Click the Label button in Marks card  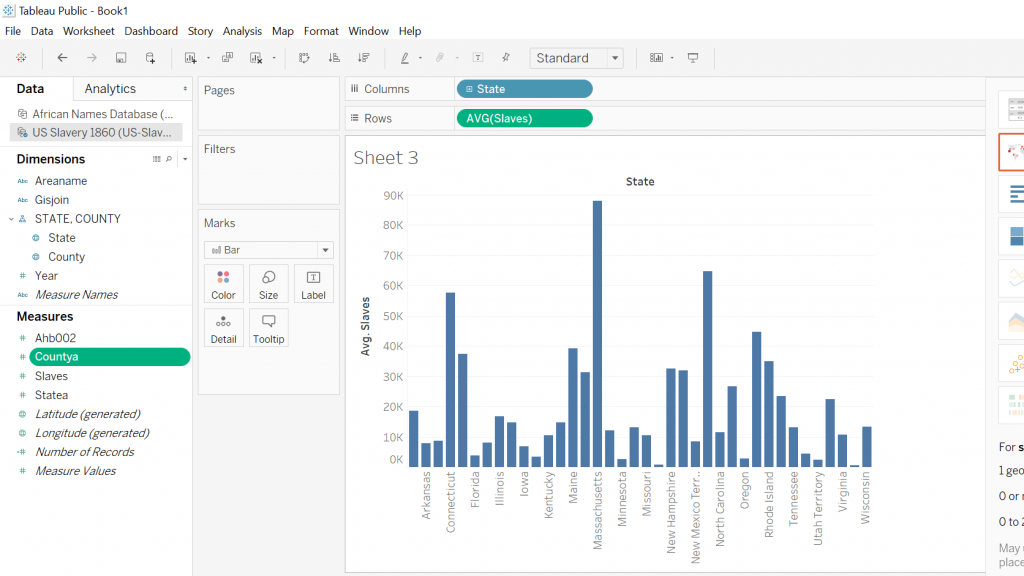[313, 284]
